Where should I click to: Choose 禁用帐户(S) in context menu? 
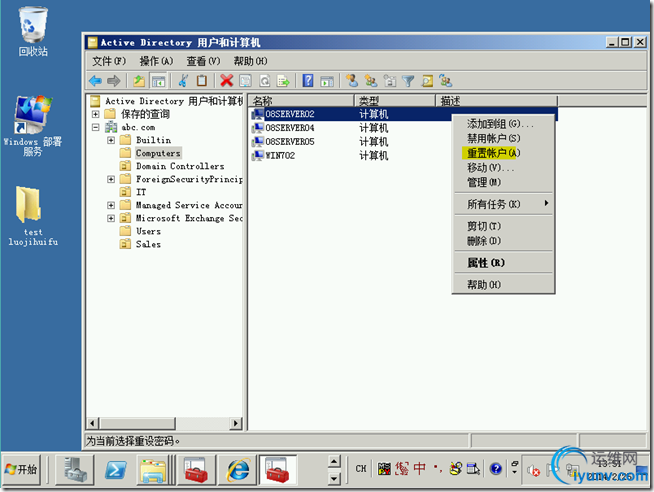(503, 138)
